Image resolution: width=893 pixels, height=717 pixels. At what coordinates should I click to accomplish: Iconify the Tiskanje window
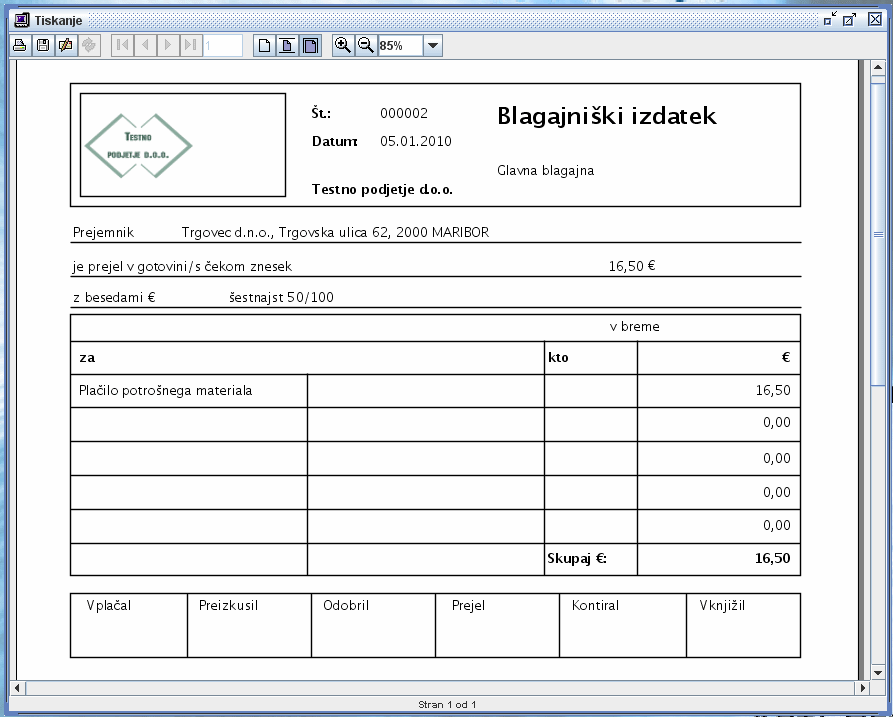830,19
